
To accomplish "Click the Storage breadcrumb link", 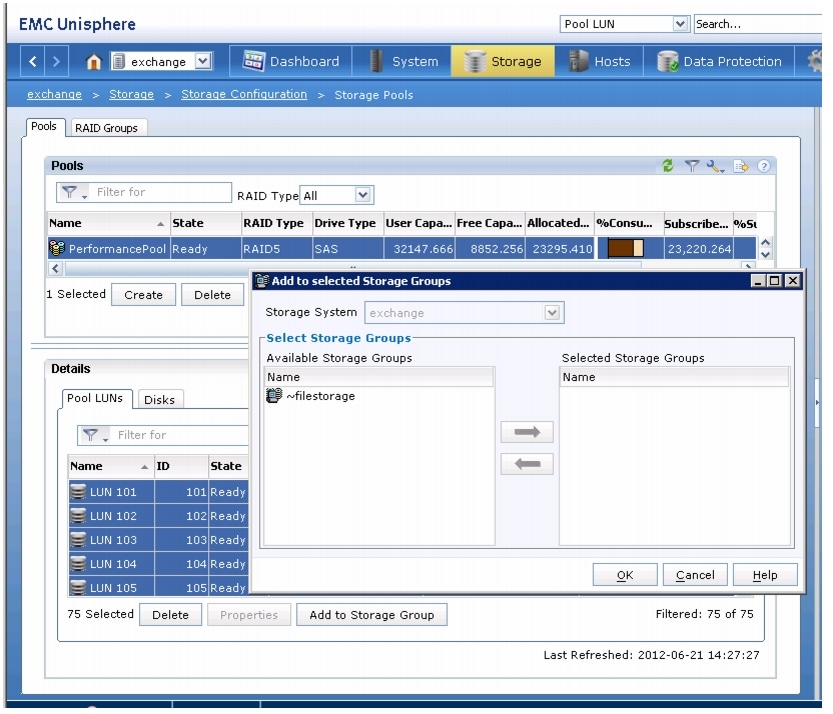I will tap(131, 95).
